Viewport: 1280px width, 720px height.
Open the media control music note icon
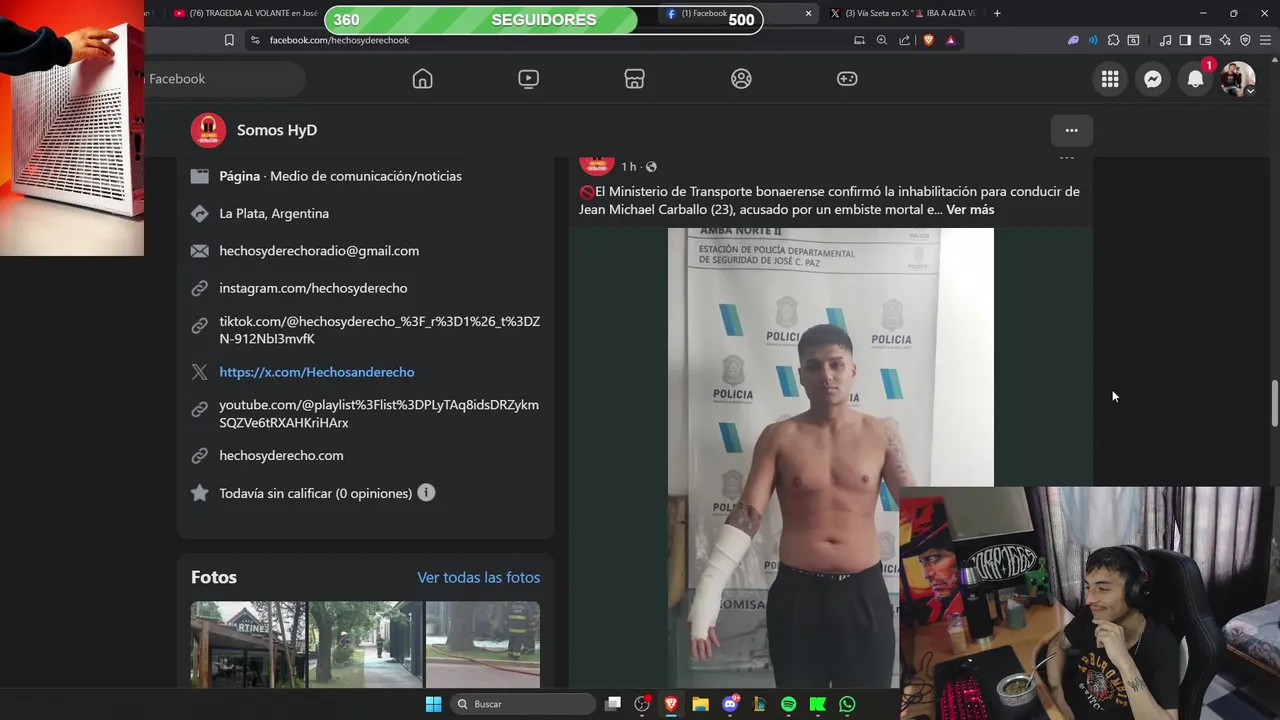point(1165,40)
